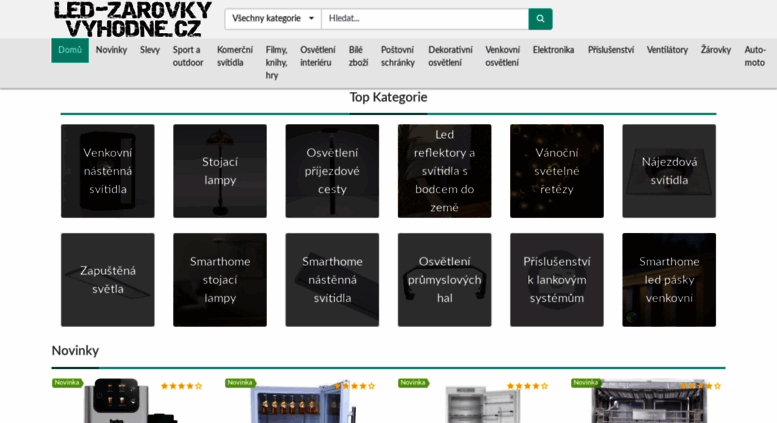Open Led reflektory a svítidla s bodcem tile
Viewport: 777px width, 423px height.
click(444, 171)
